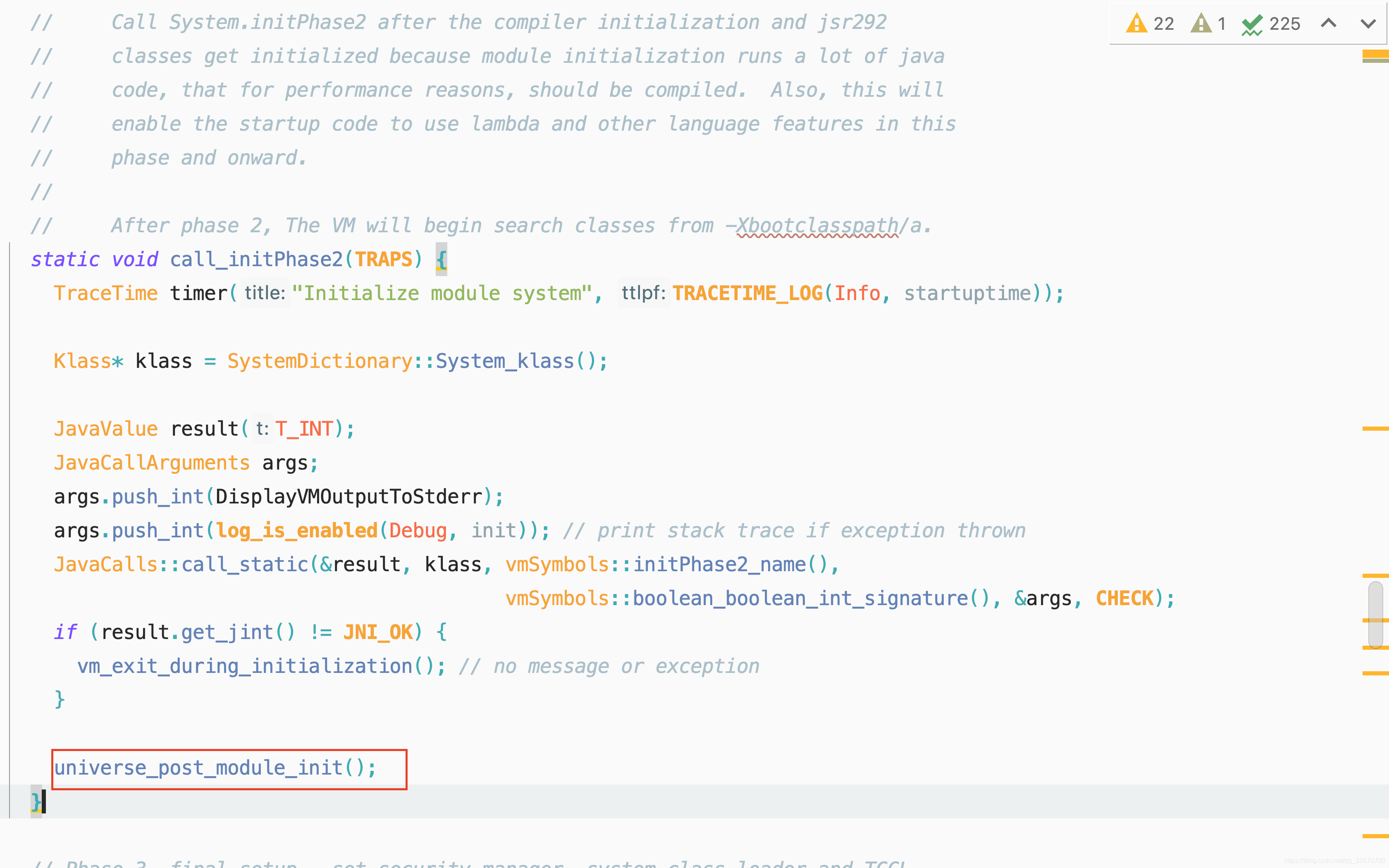The width and height of the screenshot is (1389, 868).
Task: Click the log_is_enabled macro
Action: tap(296, 530)
